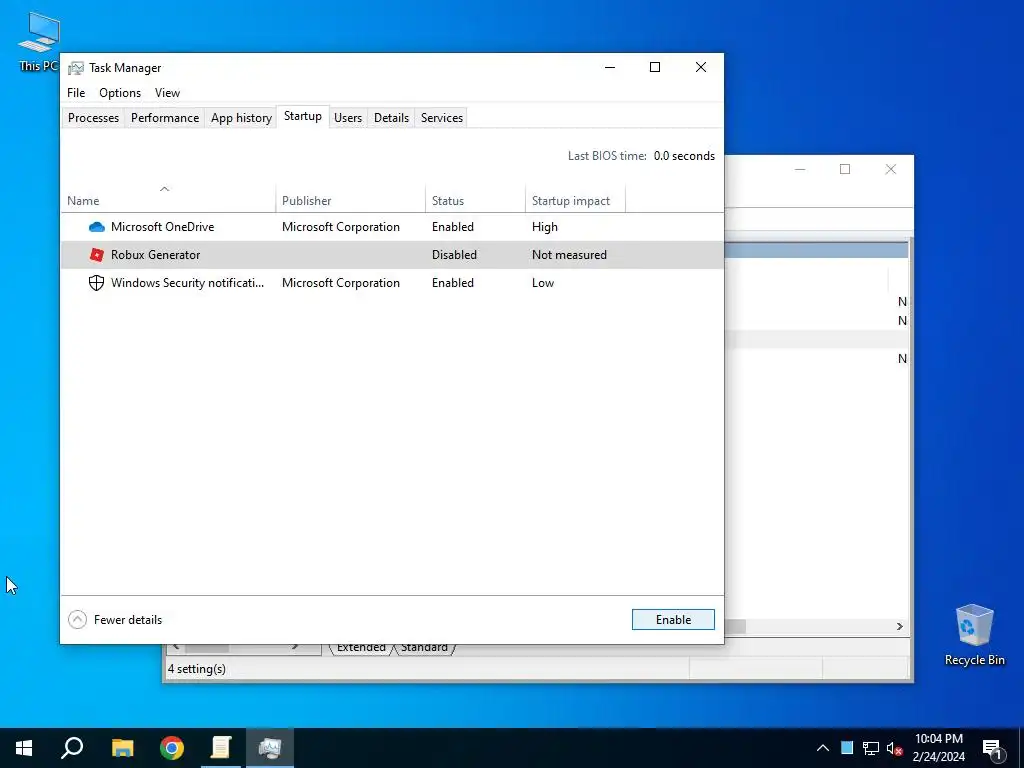Click Robux Generator's Disabled status

coord(454,255)
